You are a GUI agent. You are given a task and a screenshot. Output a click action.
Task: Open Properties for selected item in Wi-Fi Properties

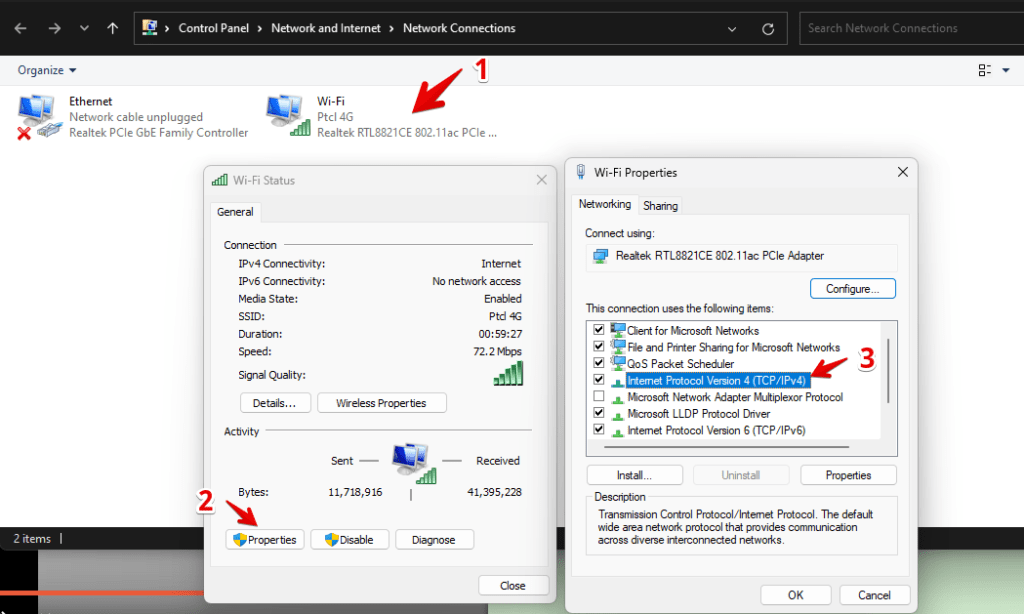click(x=848, y=475)
